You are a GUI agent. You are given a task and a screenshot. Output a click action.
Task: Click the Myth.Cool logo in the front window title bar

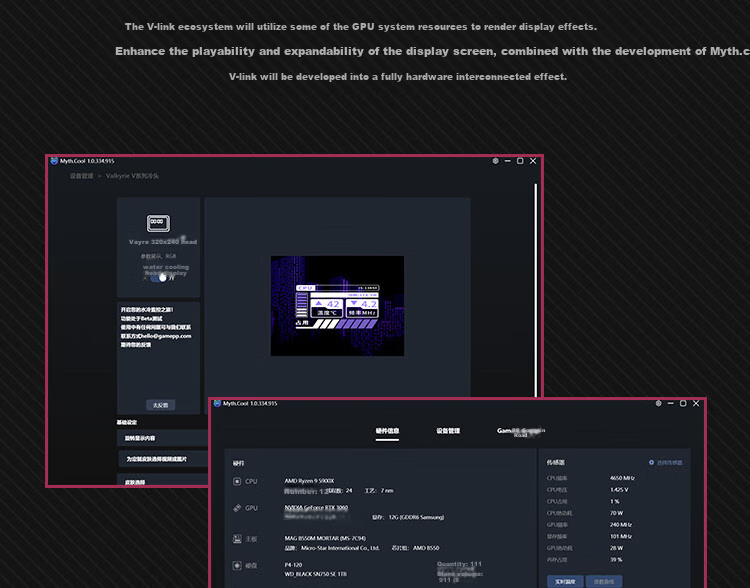coord(217,403)
